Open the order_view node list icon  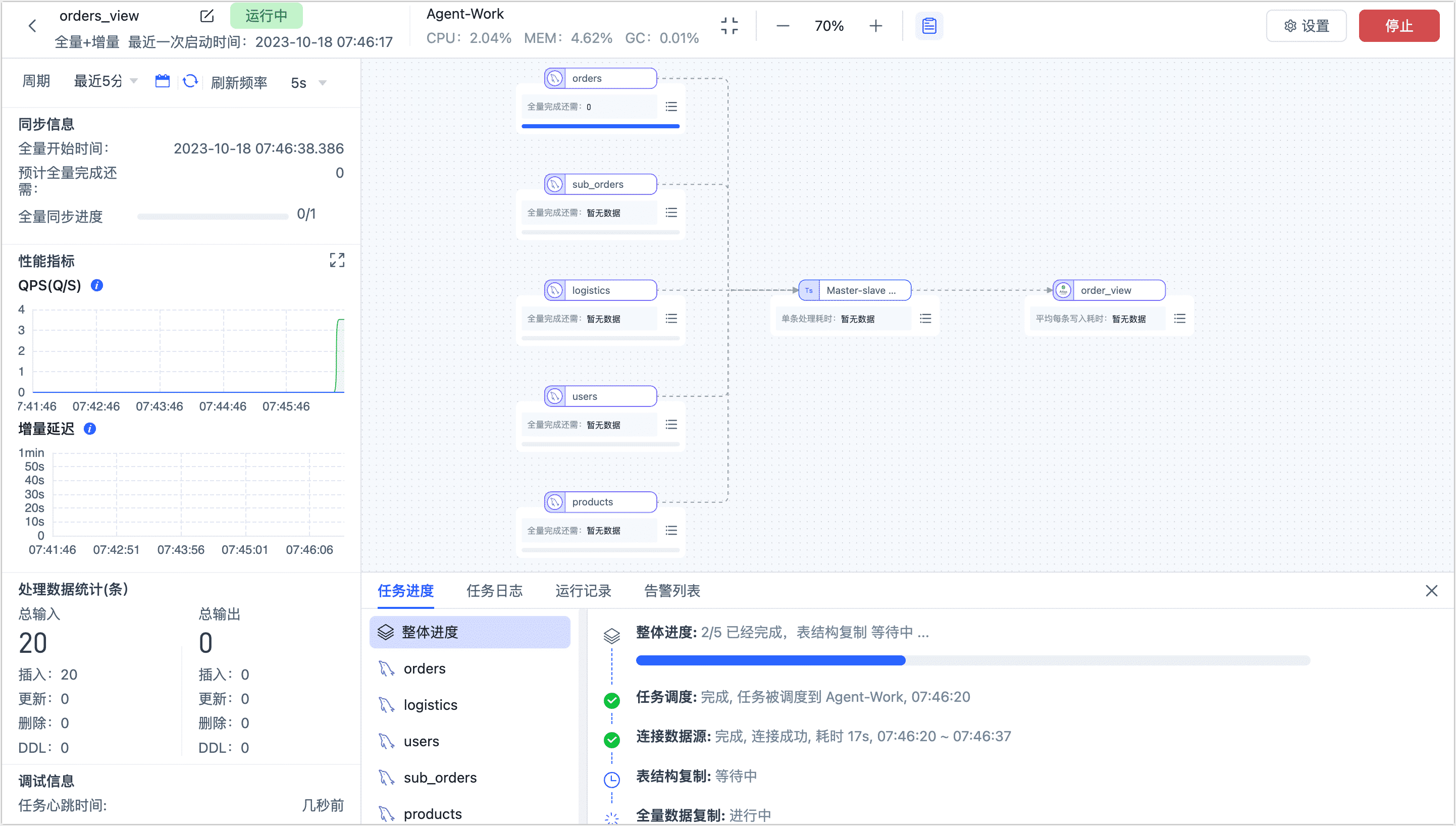click(x=1179, y=318)
